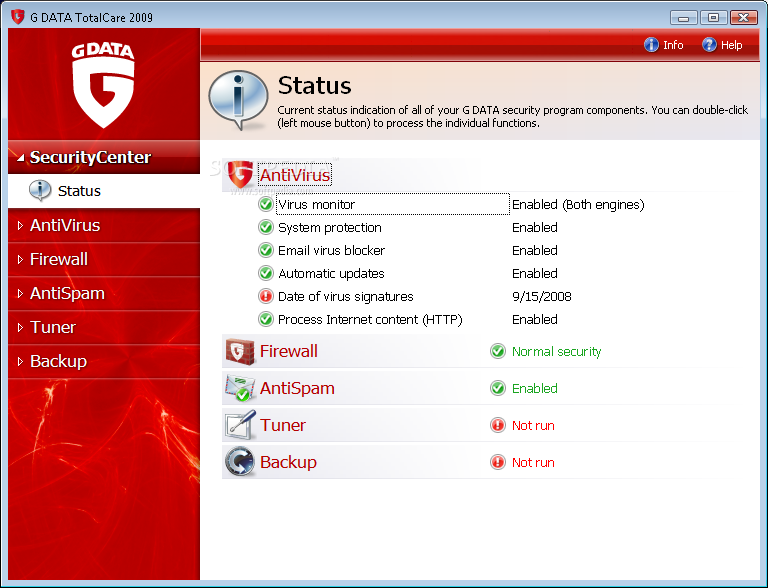Collapse the SecurityCenter section arrow
The width and height of the screenshot is (768, 588).
point(21,158)
